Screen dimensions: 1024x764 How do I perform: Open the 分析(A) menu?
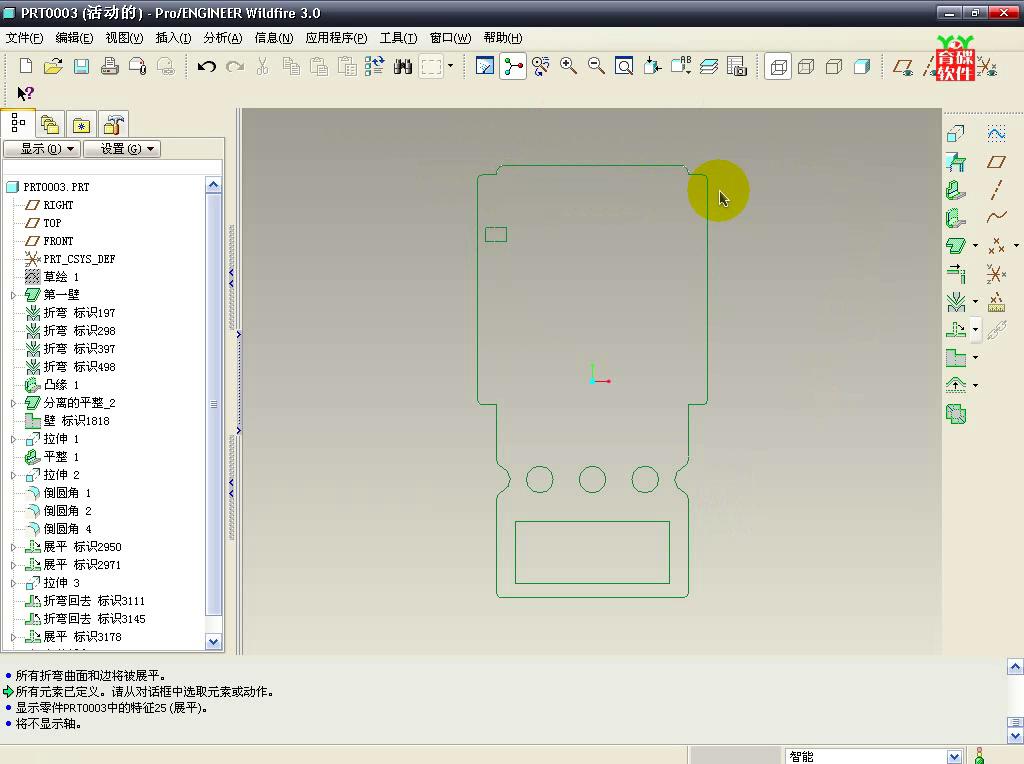click(223, 38)
